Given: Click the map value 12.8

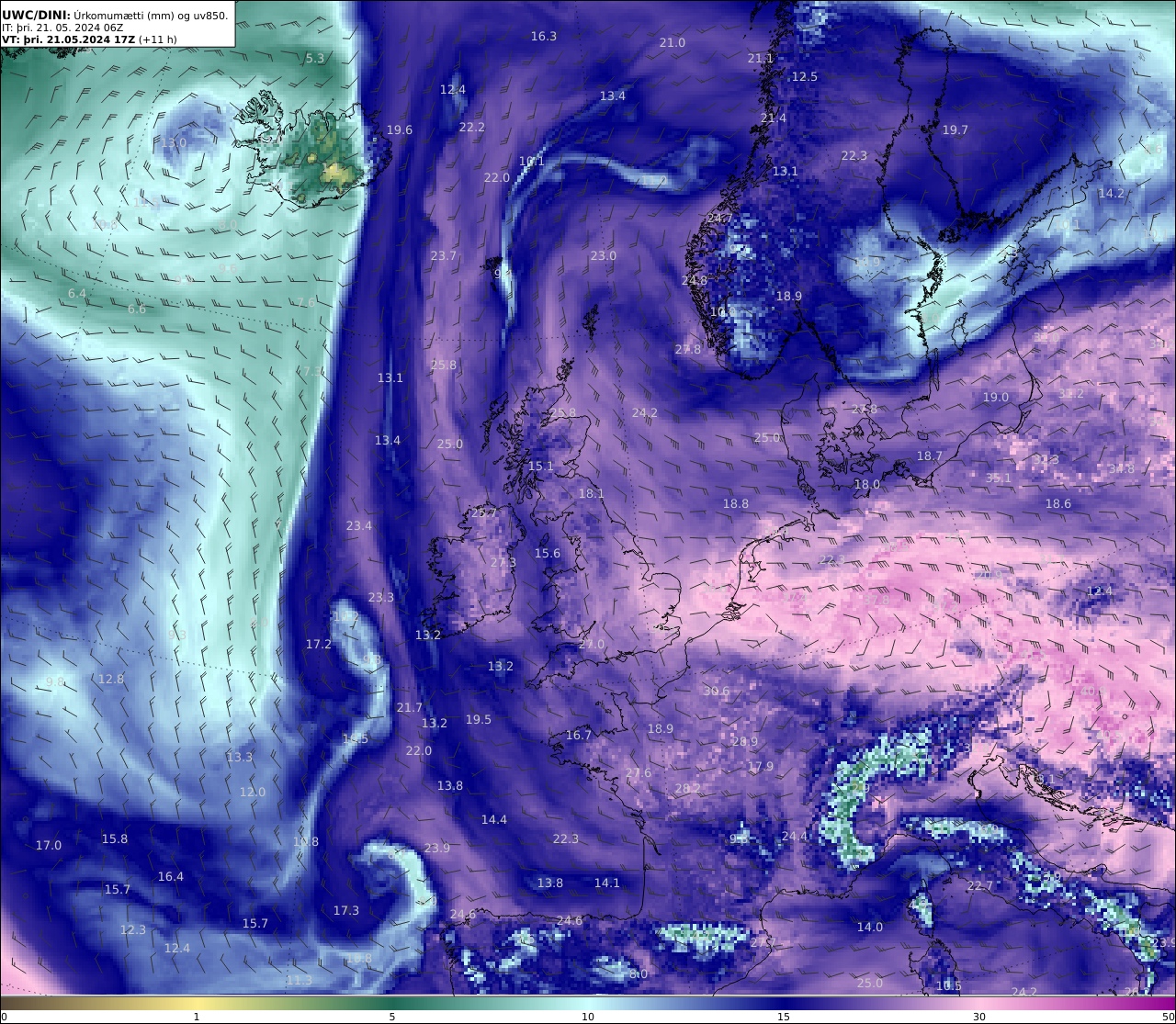Looking at the screenshot, I should (111, 680).
